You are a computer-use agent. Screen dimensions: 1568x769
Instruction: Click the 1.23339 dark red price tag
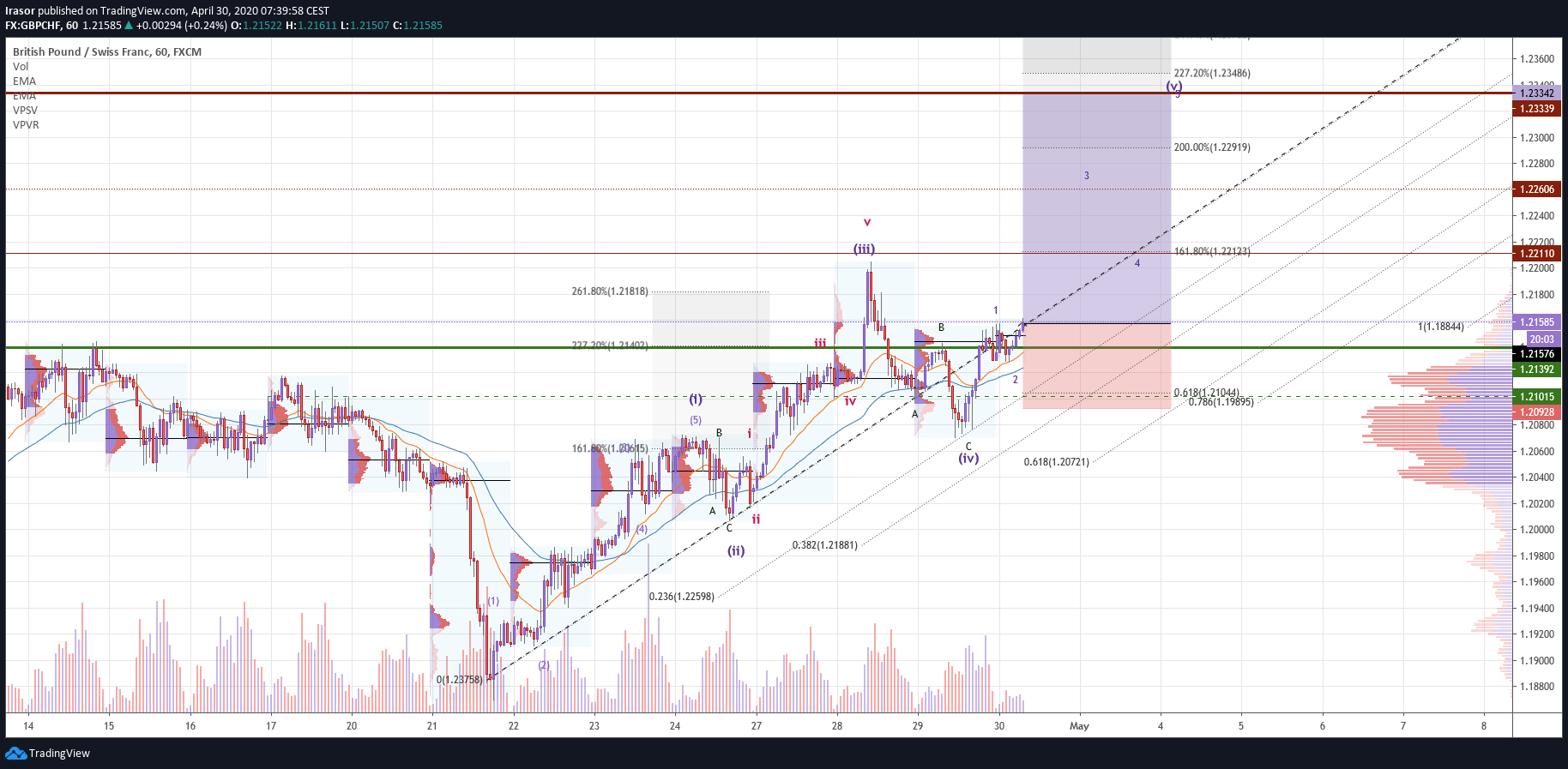coord(1536,109)
